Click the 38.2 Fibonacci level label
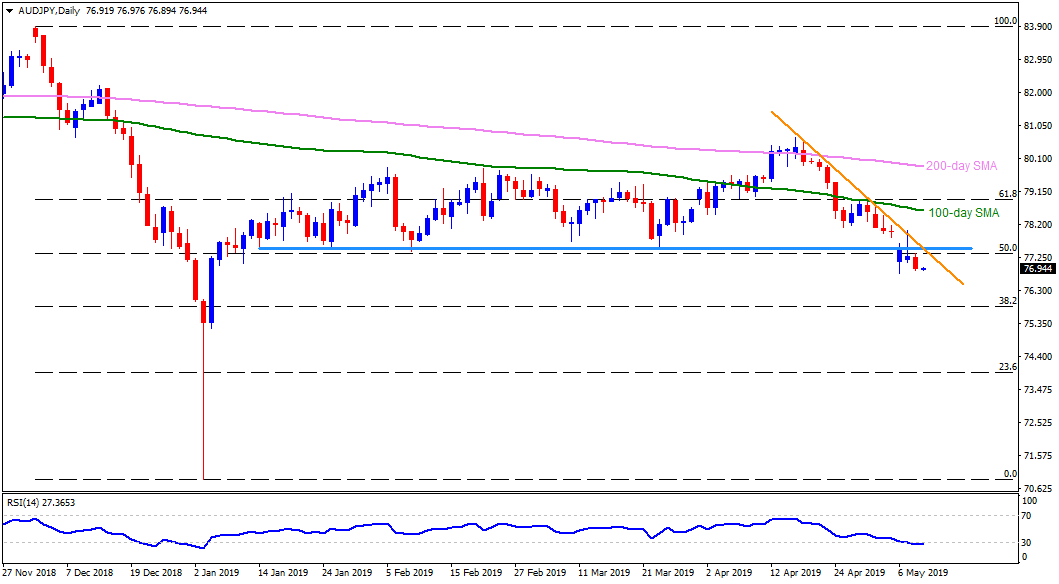This screenshot has width=1059, height=584. (x=1008, y=300)
